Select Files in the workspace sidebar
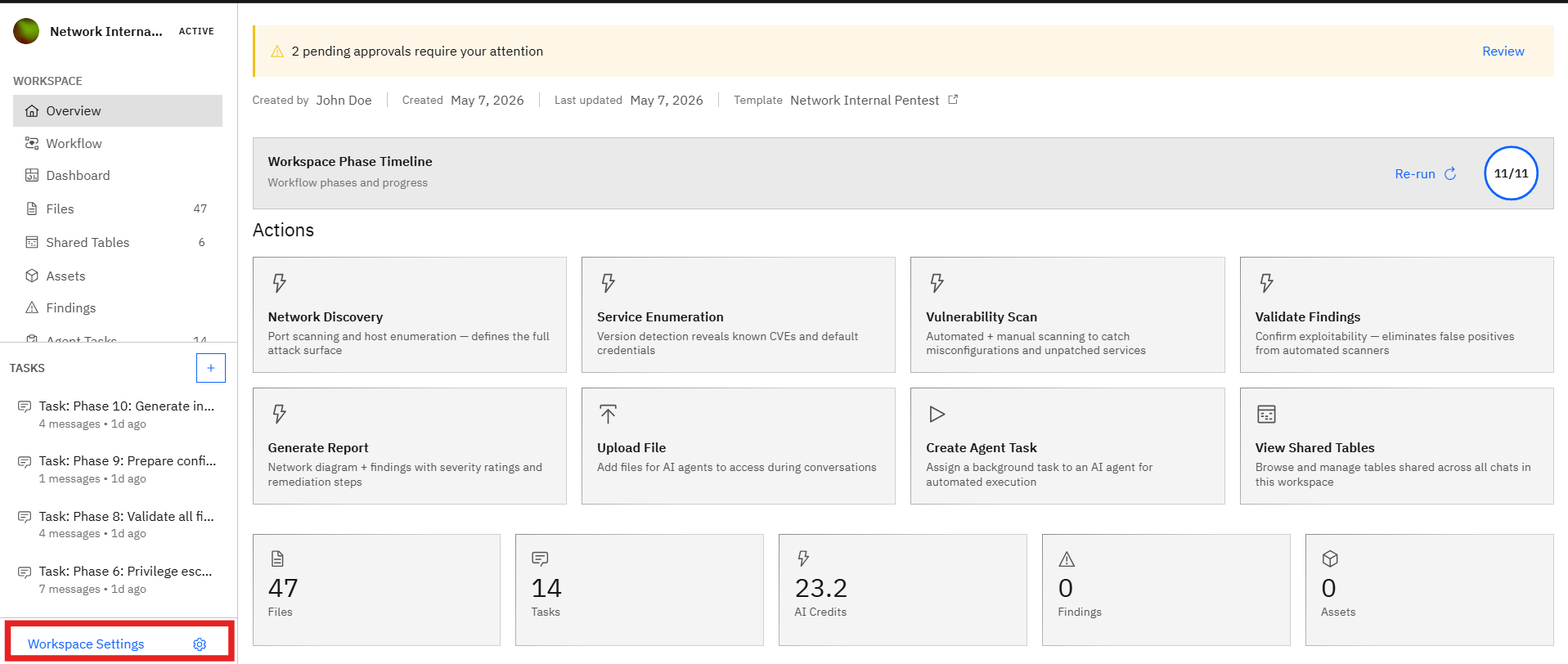This screenshot has height=664, width=1568. pos(118,209)
